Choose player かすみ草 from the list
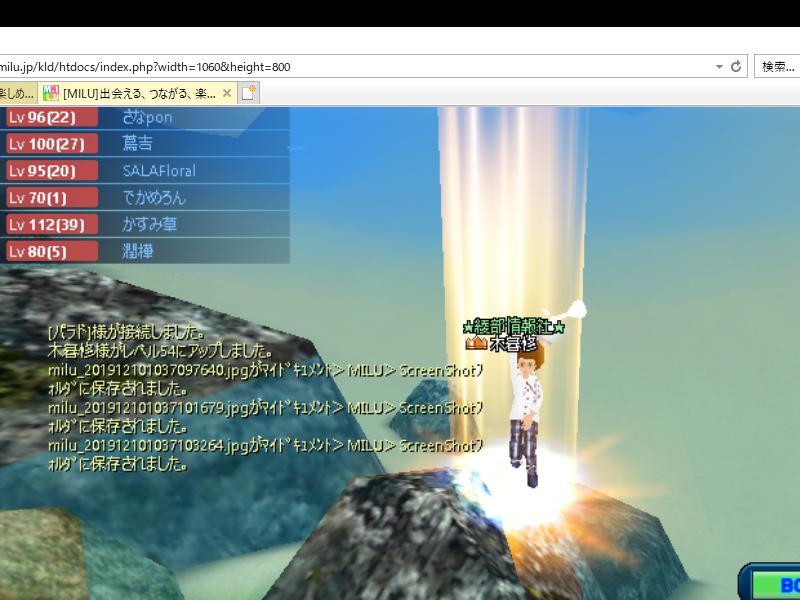This screenshot has width=800, height=600. pyautogui.click(x=149, y=225)
